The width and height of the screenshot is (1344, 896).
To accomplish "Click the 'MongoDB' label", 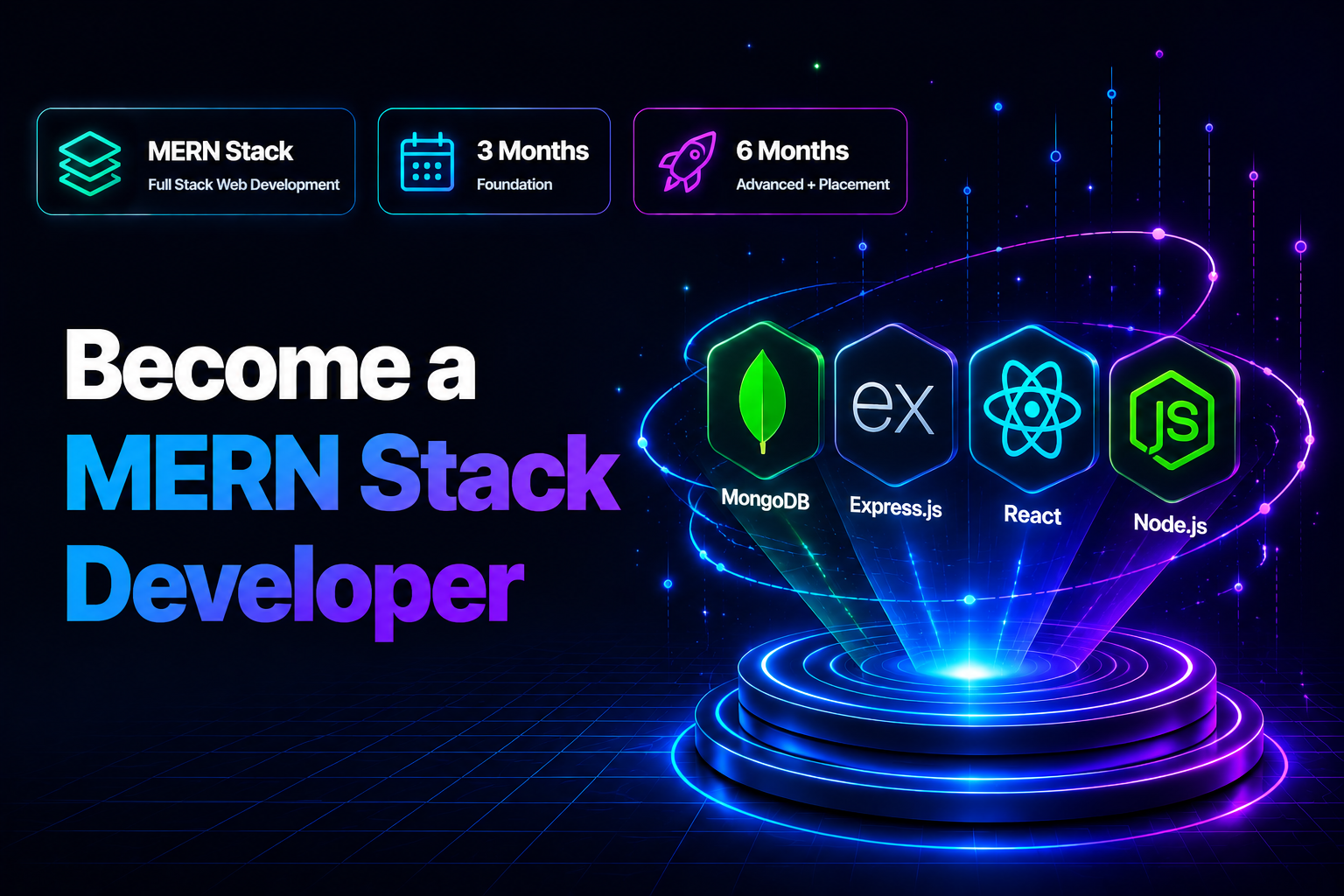I will click(765, 500).
